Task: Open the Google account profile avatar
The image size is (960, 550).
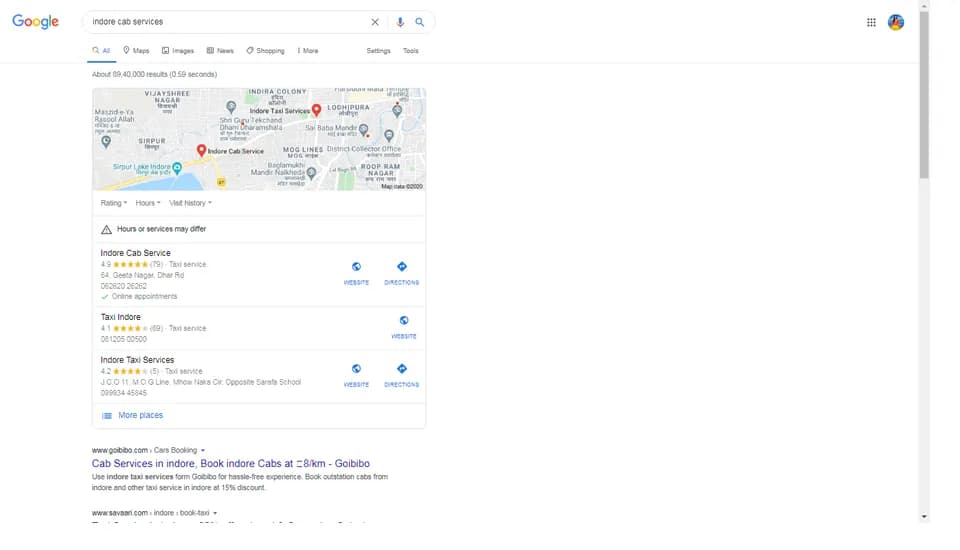Action: pyautogui.click(x=896, y=22)
